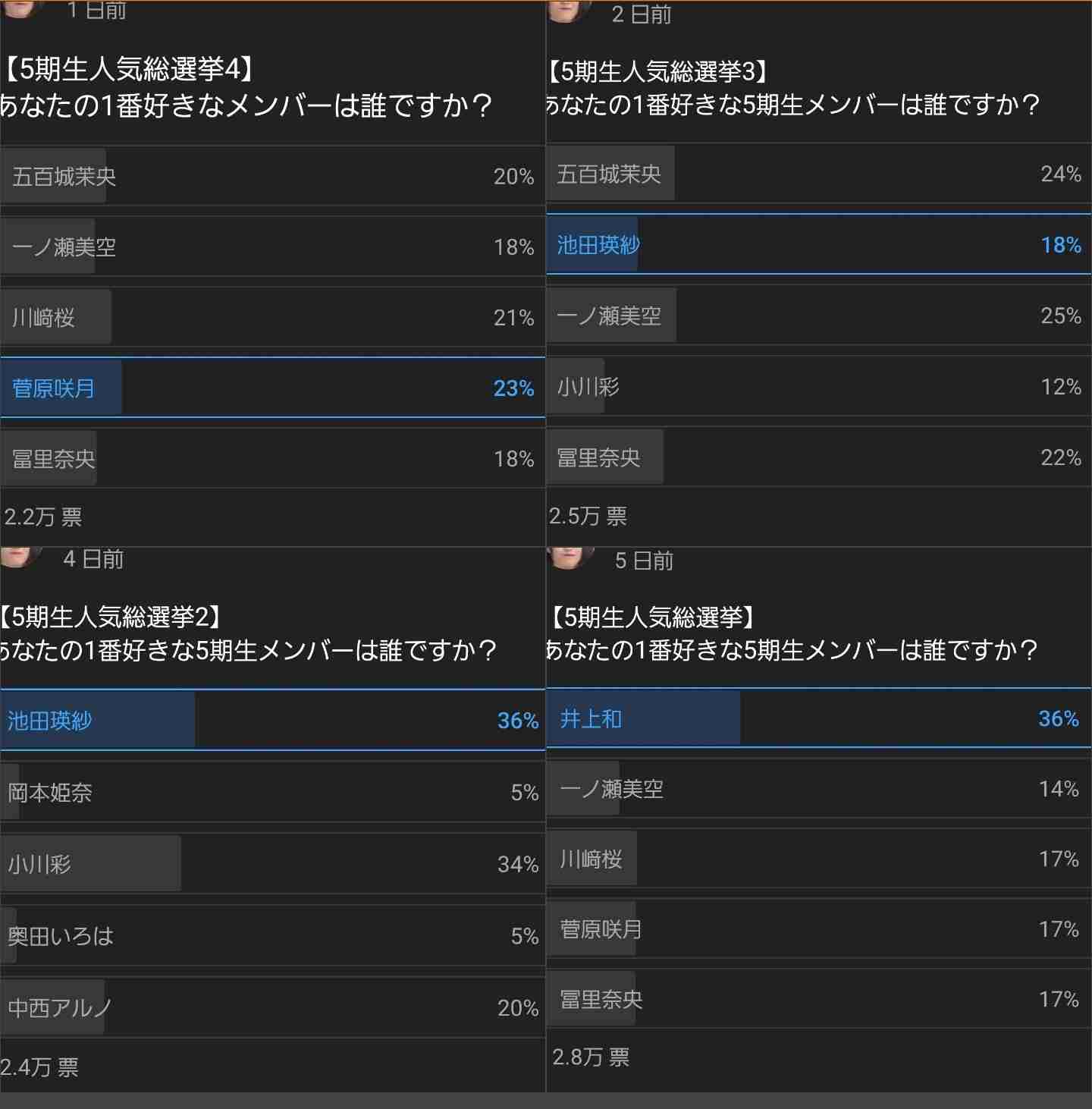Choose 小川彩 34% in poll 2
The image size is (1092, 1109).
(272, 863)
